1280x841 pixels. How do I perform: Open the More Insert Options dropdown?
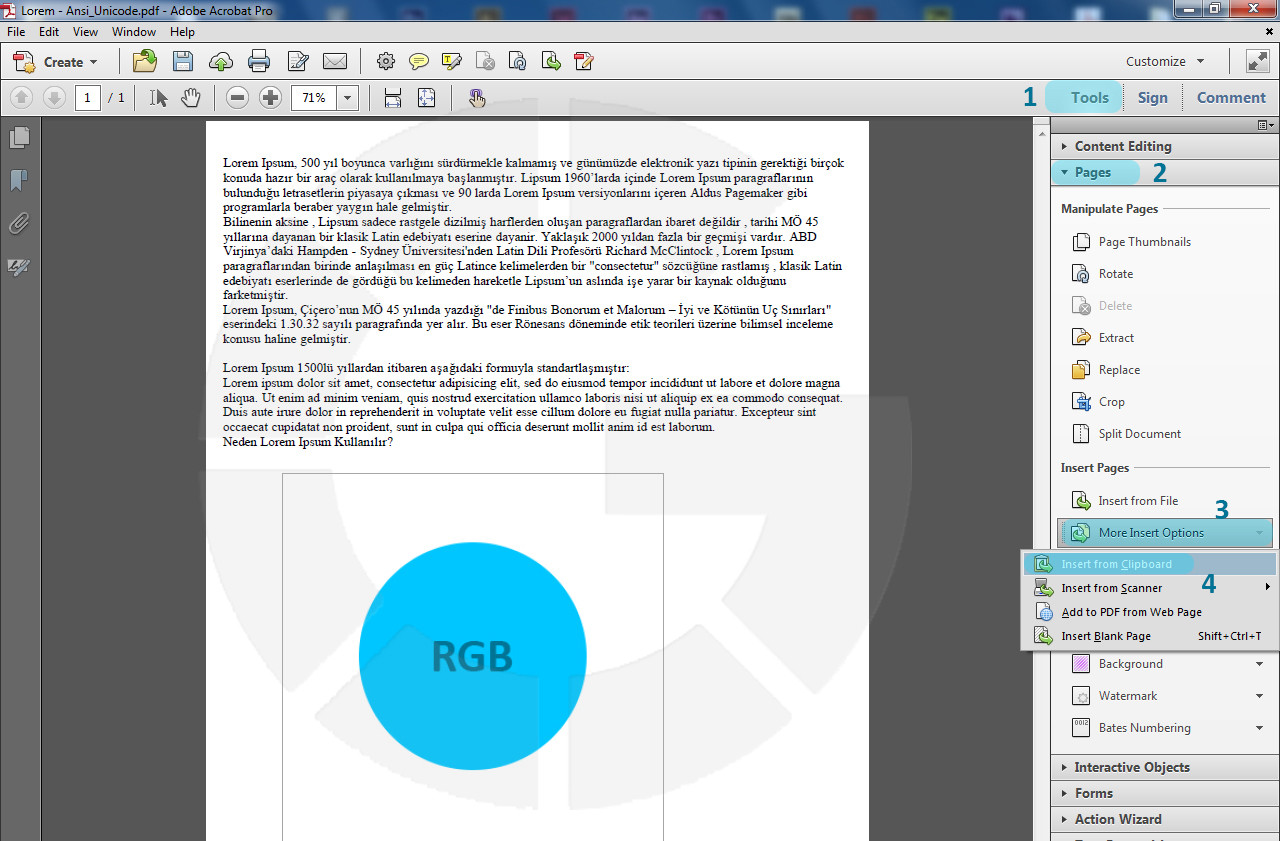(x=1165, y=533)
